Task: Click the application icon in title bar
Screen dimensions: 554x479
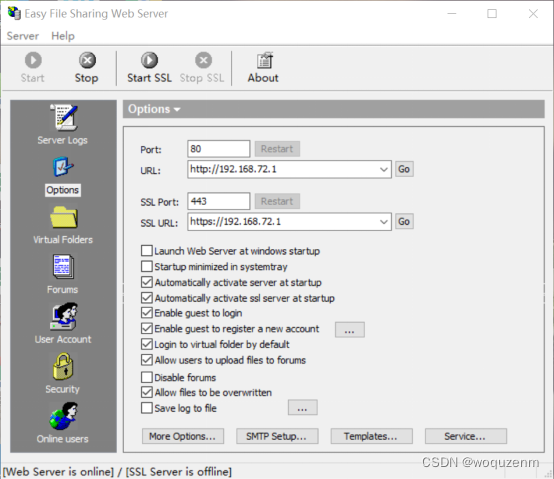Action: (x=14, y=13)
